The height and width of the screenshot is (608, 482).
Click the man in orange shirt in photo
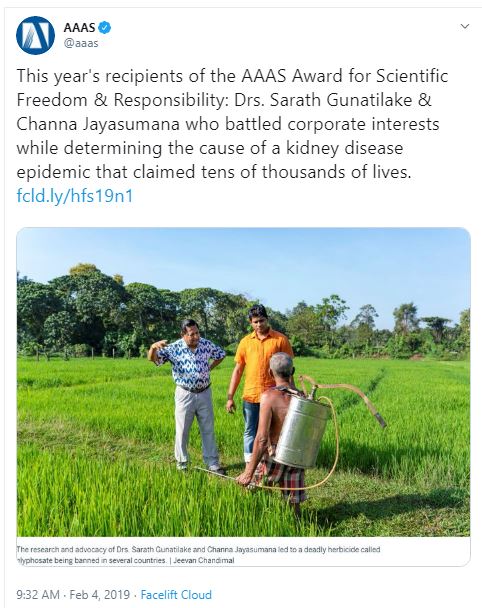point(257,382)
